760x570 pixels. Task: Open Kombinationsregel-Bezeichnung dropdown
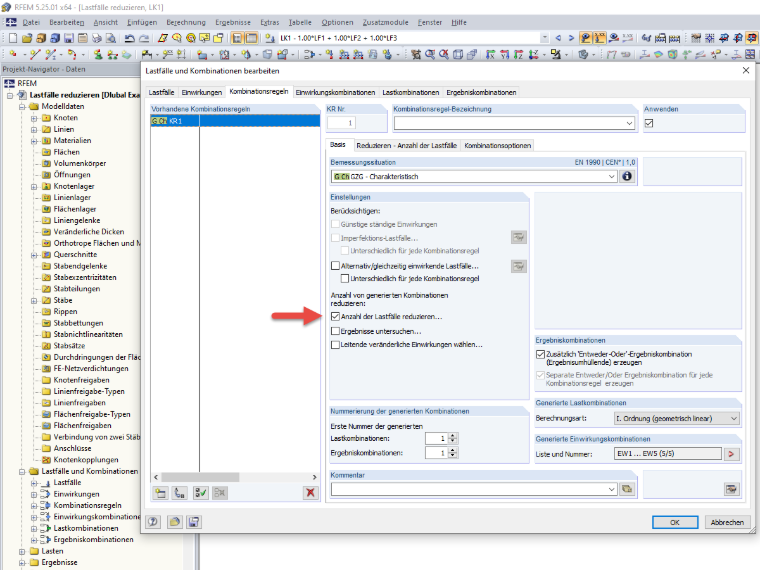tap(629, 123)
